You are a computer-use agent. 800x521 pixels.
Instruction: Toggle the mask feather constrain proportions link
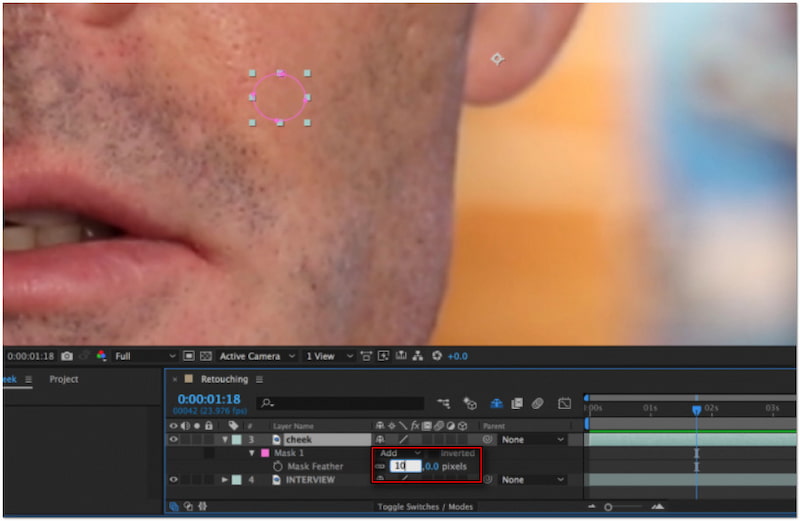[x=380, y=467]
